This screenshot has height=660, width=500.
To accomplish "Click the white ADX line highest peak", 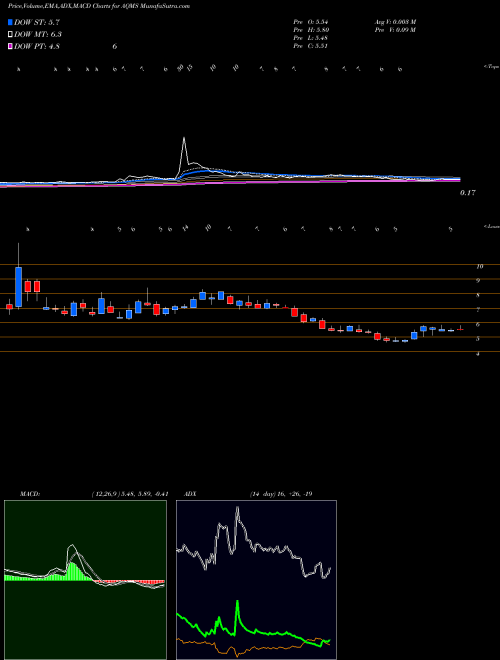I will (x=238, y=510).
